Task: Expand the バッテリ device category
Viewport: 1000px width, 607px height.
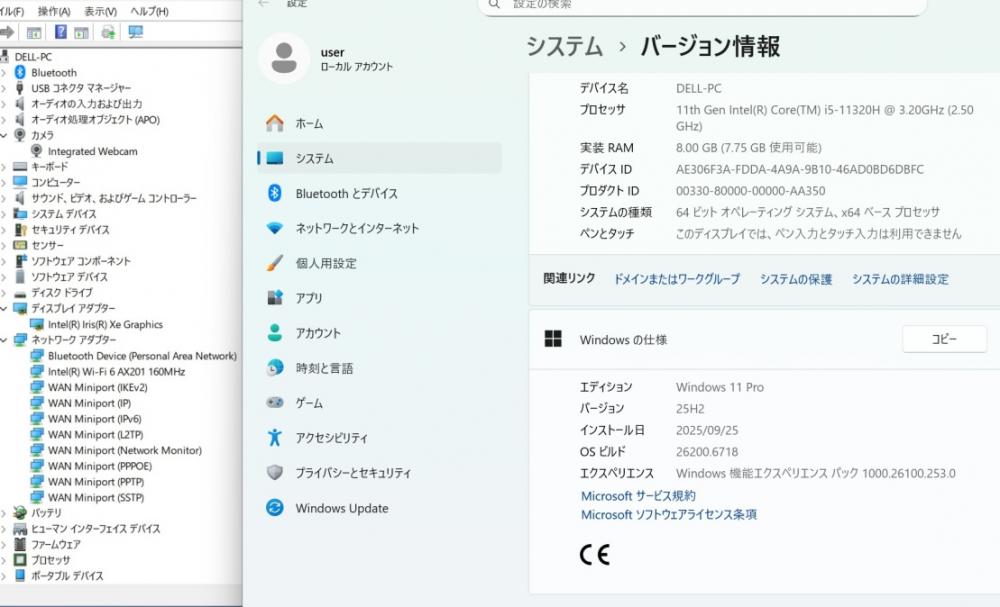Action: (x=4, y=513)
